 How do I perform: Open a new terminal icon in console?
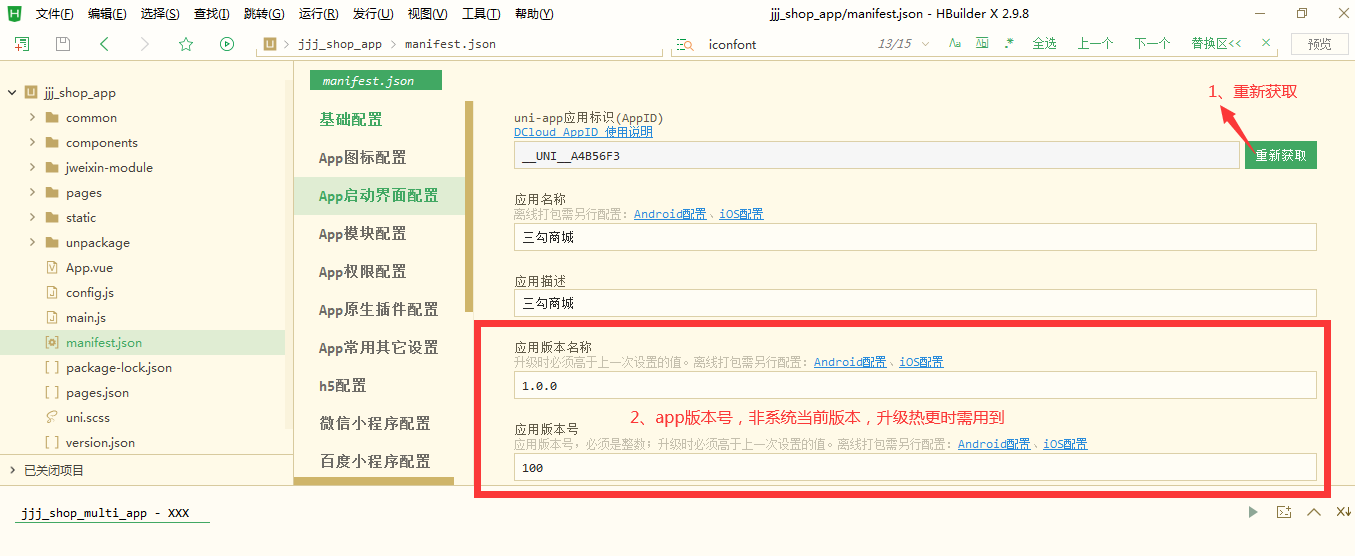(x=1284, y=512)
